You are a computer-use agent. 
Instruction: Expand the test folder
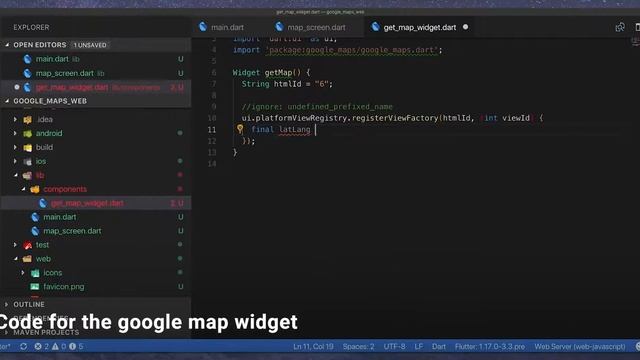pyautogui.click(x=15, y=245)
